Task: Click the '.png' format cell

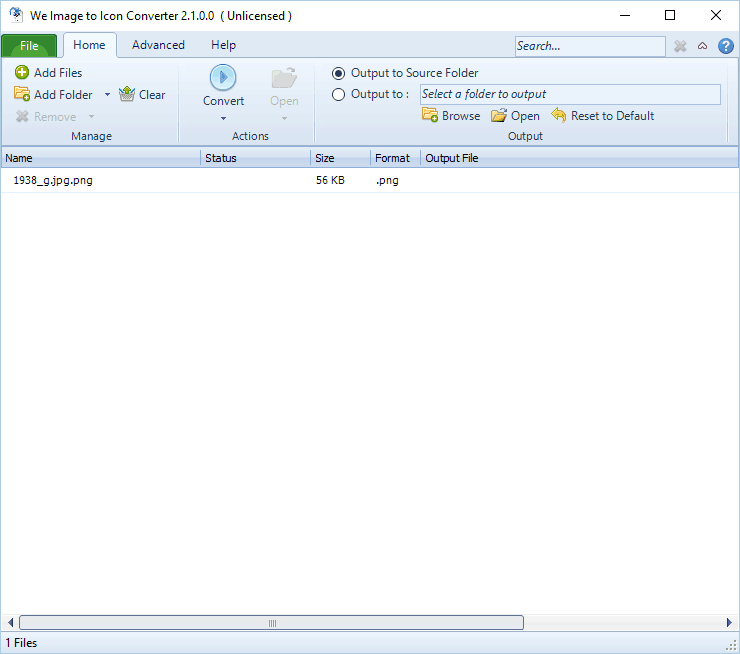Action: [x=387, y=180]
